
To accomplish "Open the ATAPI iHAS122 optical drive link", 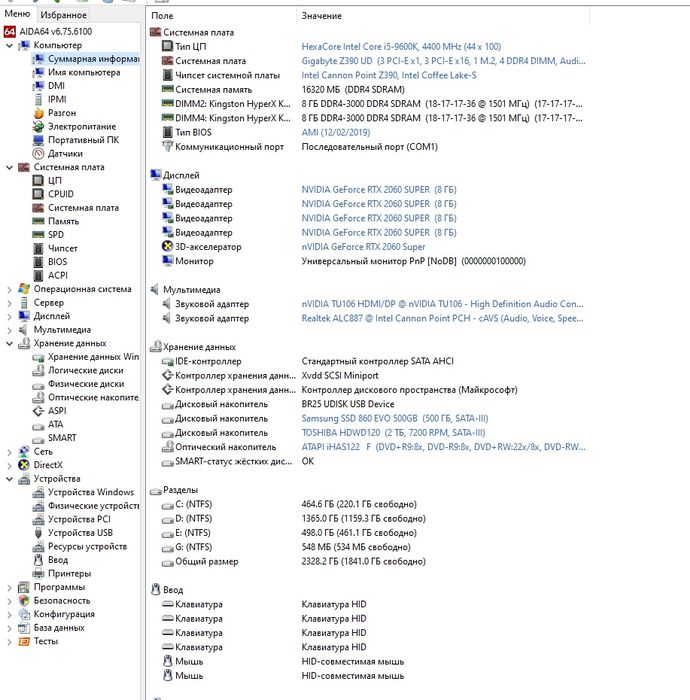I will coord(443,447).
